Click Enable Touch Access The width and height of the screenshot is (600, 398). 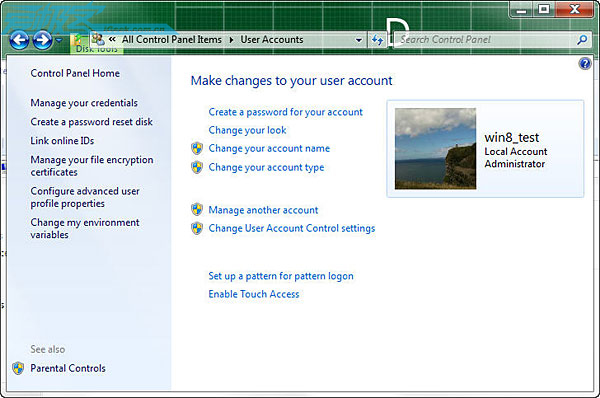pyautogui.click(x=254, y=294)
